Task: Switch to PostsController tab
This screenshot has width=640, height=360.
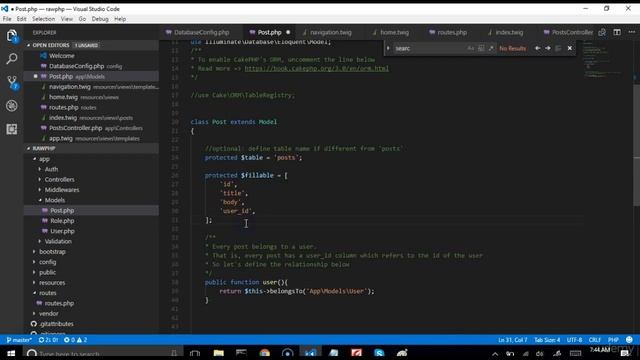Action: tap(568, 32)
